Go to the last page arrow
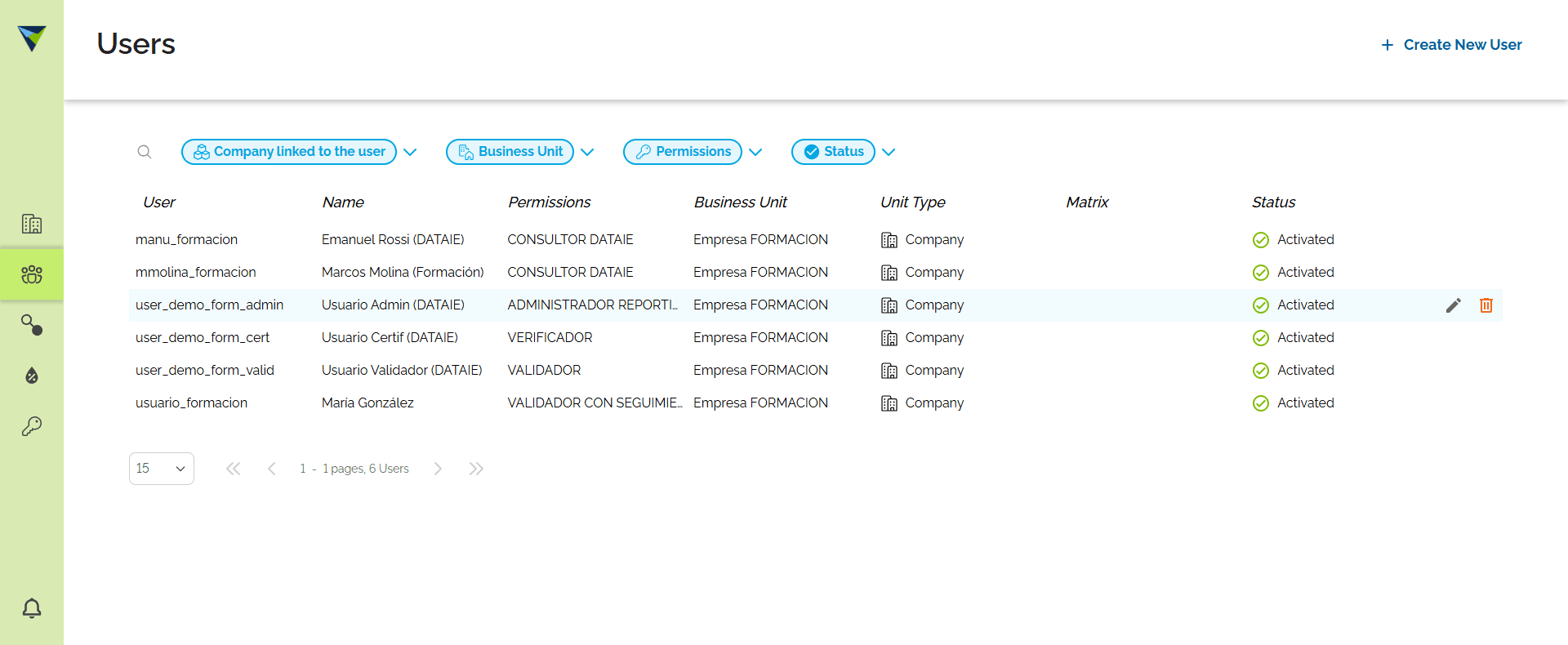The height and width of the screenshot is (645, 1568). [x=476, y=469]
